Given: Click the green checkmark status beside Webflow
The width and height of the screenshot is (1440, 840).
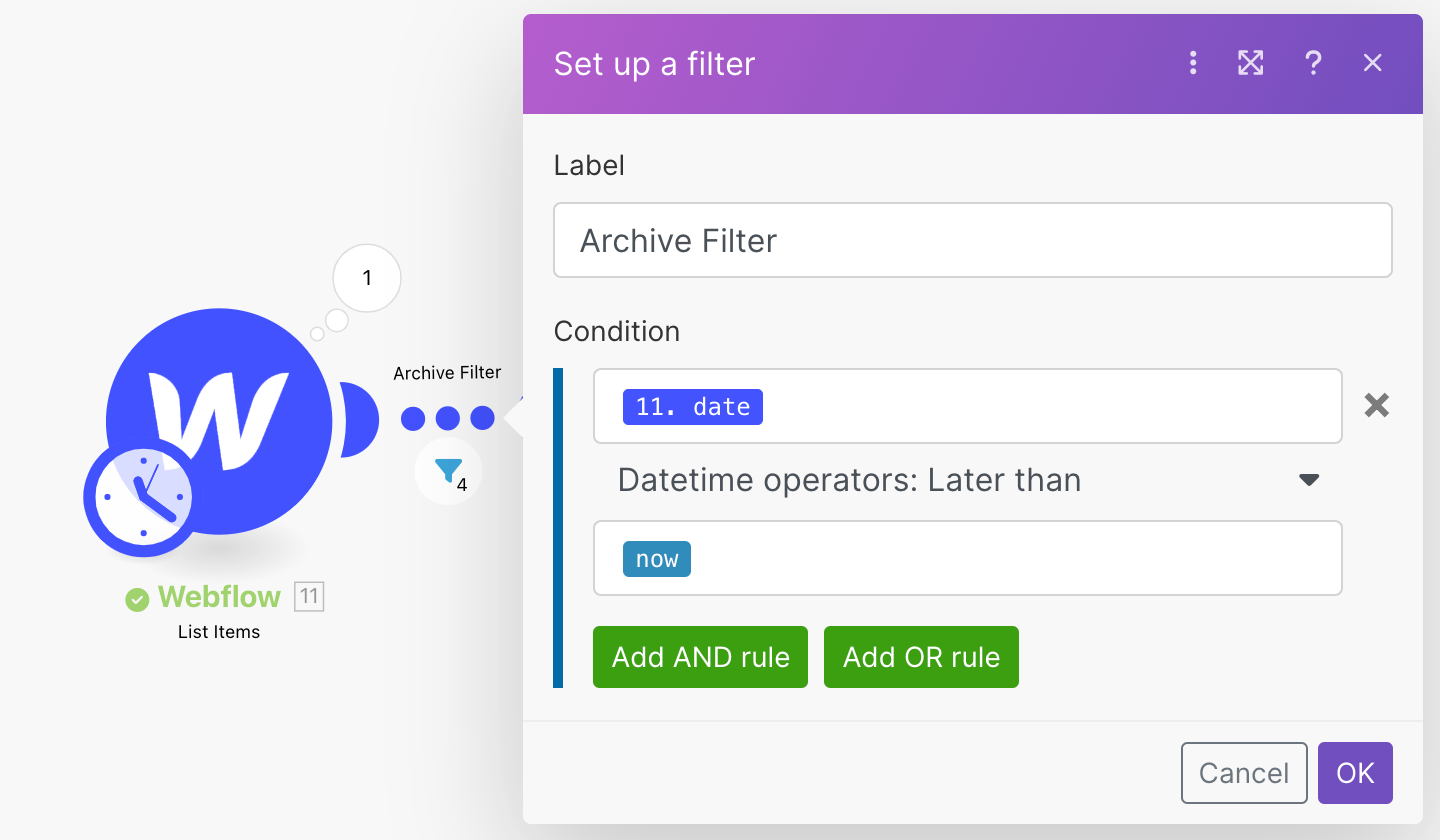Looking at the screenshot, I should pos(137,599).
